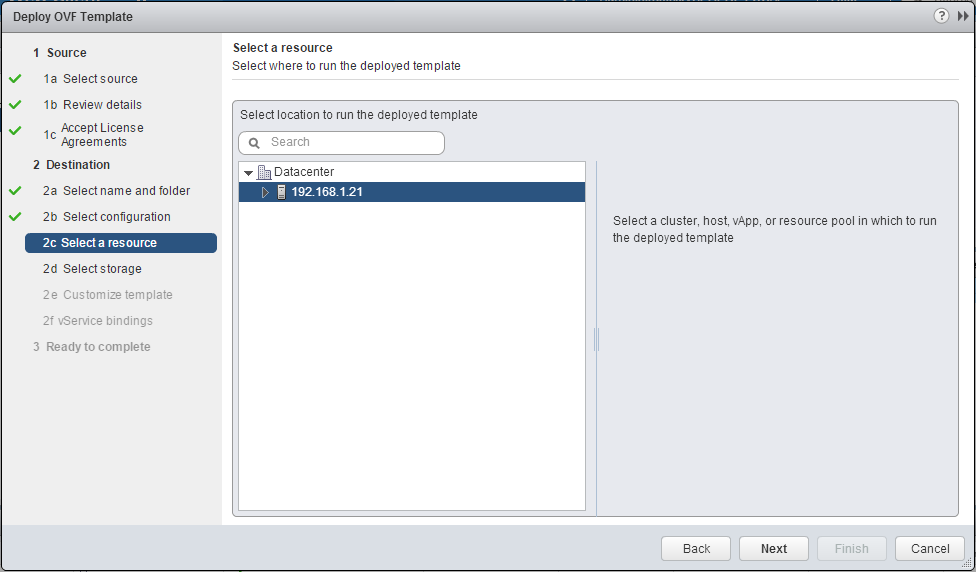Viewport: 976px width, 572px height.
Task: Collapse the Datacenter tree node
Action: [x=249, y=173]
